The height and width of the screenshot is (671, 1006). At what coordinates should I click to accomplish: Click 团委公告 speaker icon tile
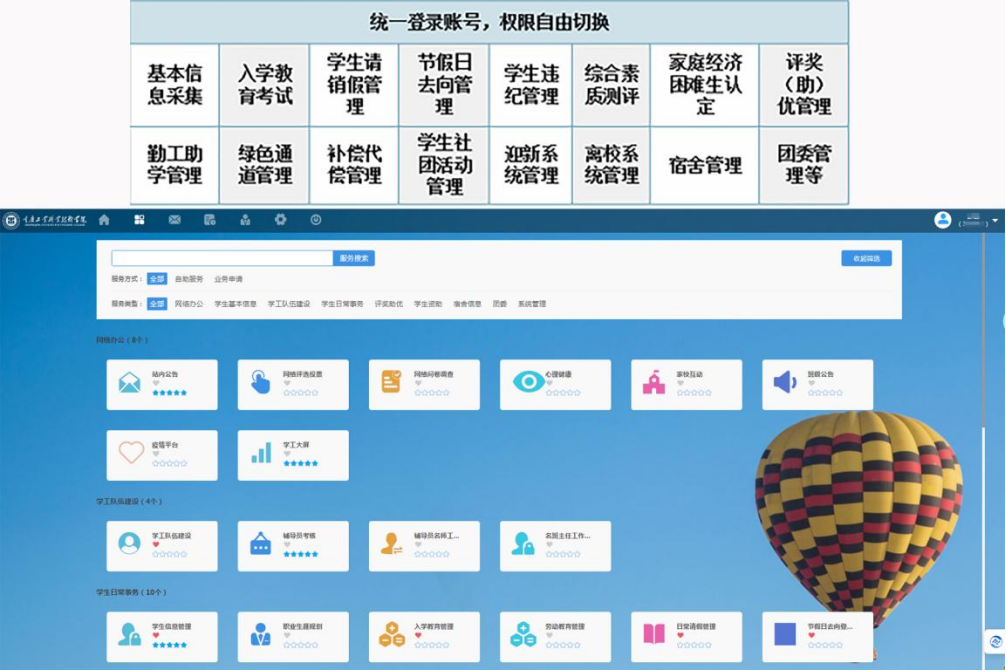click(x=785, y=381)
